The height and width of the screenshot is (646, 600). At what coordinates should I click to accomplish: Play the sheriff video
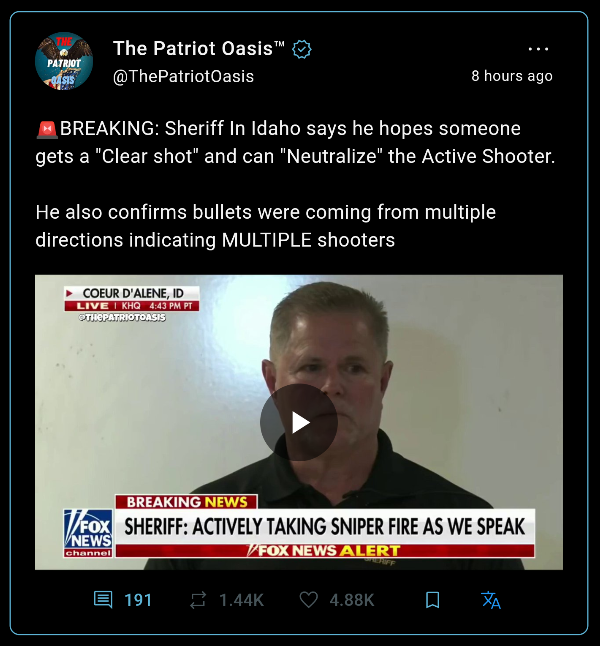(299, 422)
